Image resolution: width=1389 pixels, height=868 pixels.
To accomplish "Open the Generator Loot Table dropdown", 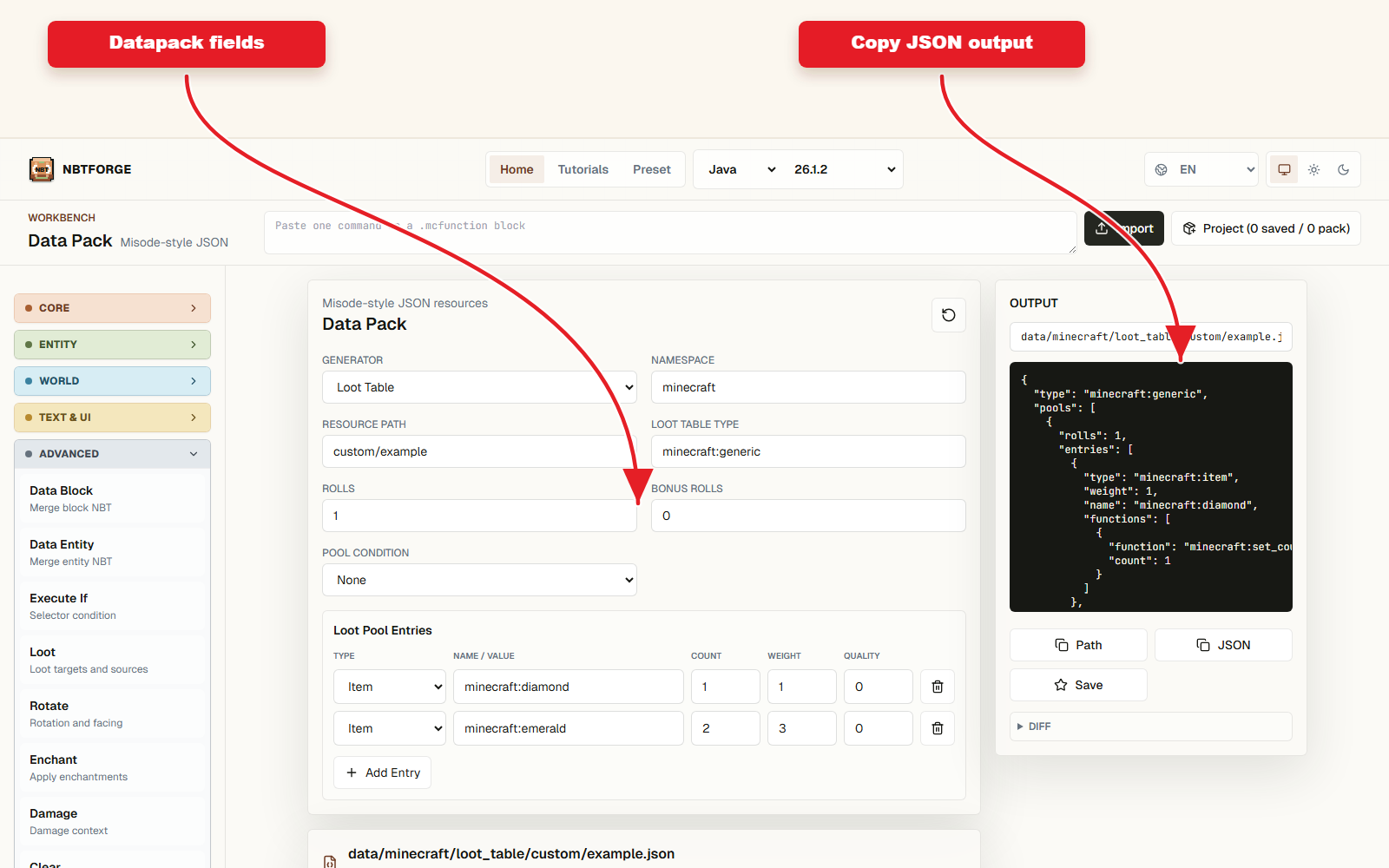I will point(479,387).
